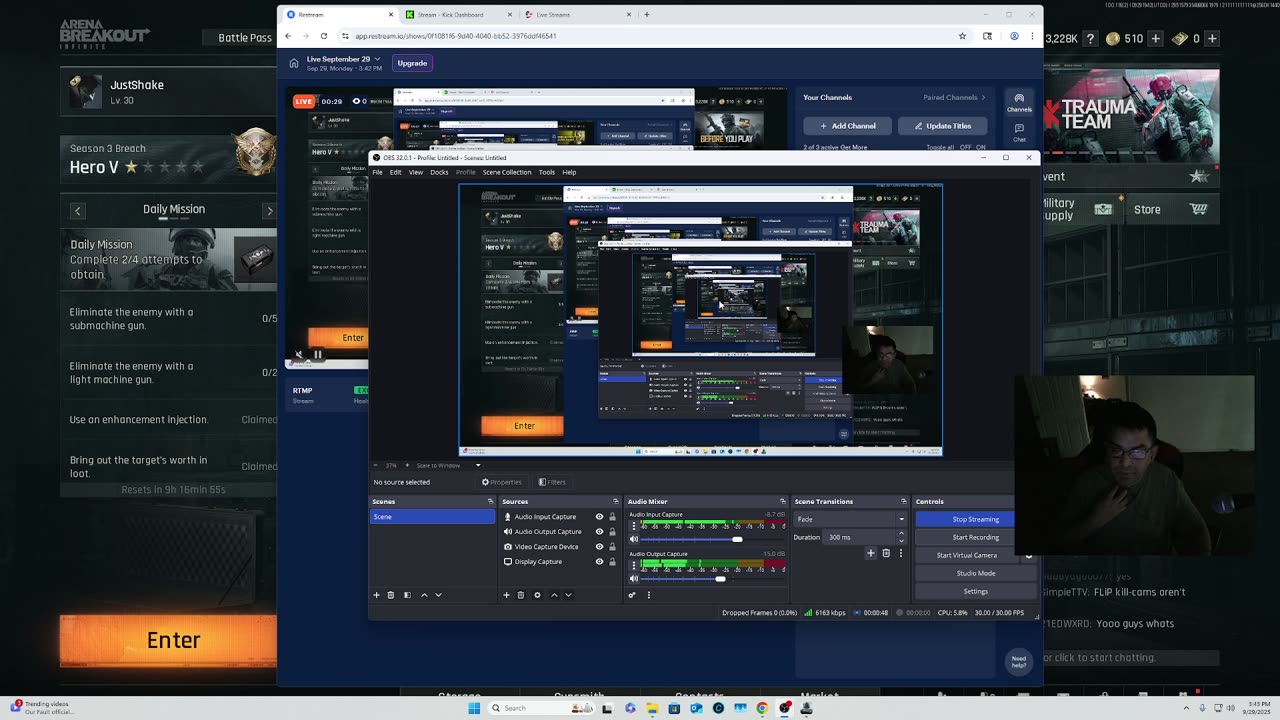This screenshot has width=1280, height=720.
Task: Open transition properties three-dot menu
Action: [x=900, y=553]
